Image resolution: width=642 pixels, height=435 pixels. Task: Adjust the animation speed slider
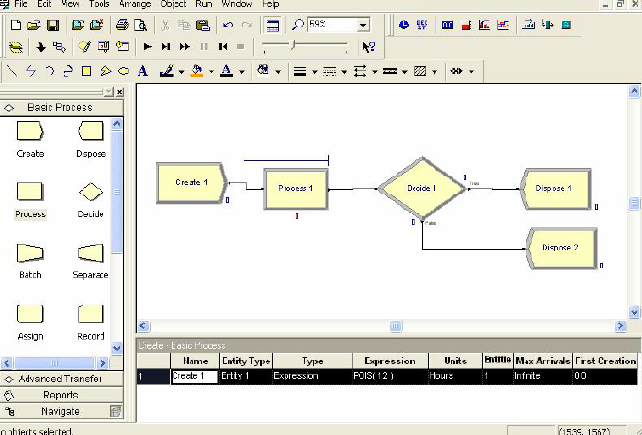293,45
